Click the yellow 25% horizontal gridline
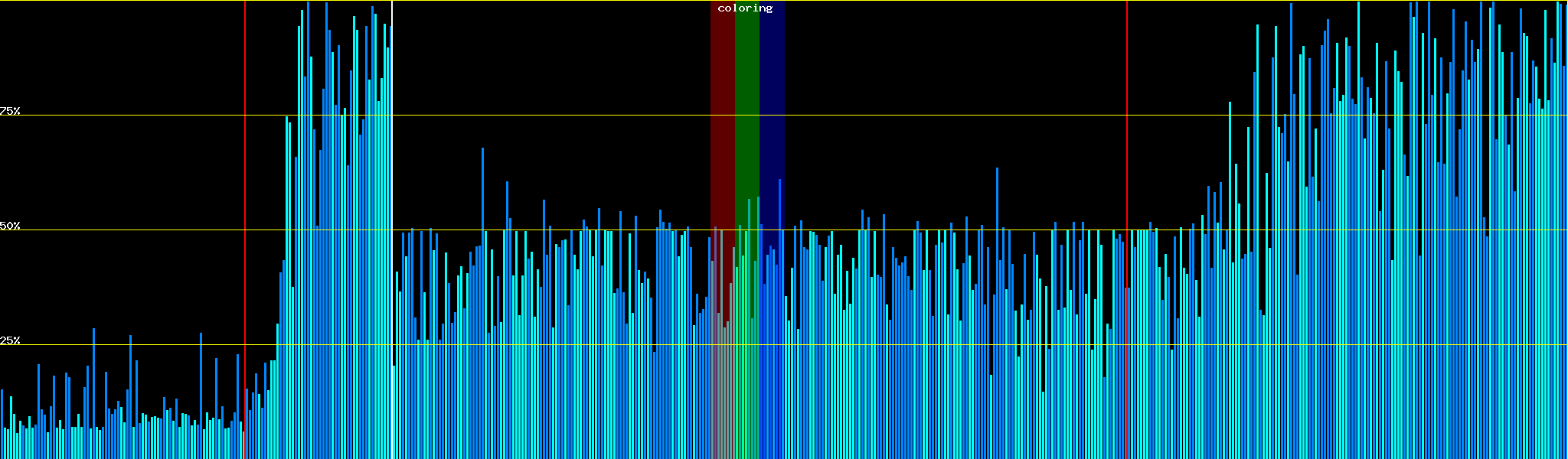Image resolution: width=1568 pixels, height=459 pixels. [x=536, y=345]
